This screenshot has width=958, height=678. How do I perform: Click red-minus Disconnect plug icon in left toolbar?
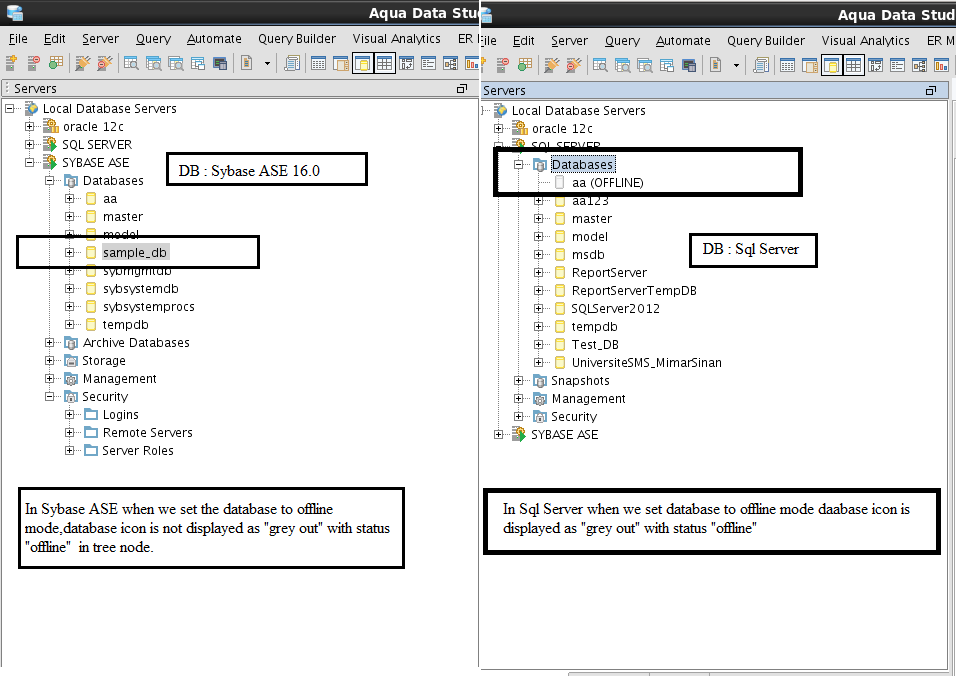[105, 63]
